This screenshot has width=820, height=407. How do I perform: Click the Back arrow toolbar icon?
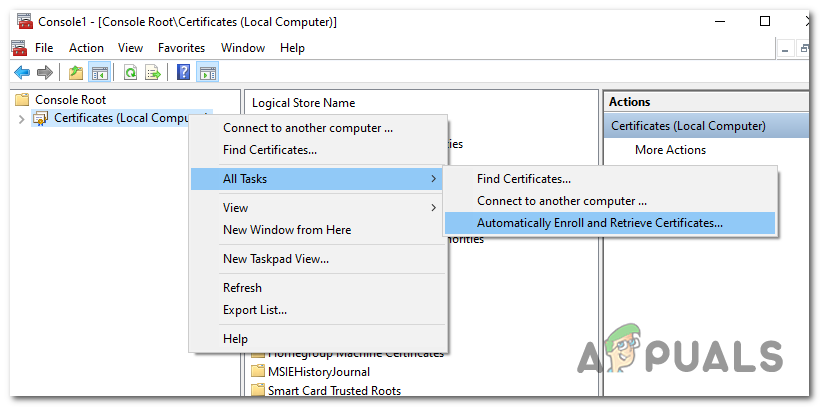click(22, 72)
